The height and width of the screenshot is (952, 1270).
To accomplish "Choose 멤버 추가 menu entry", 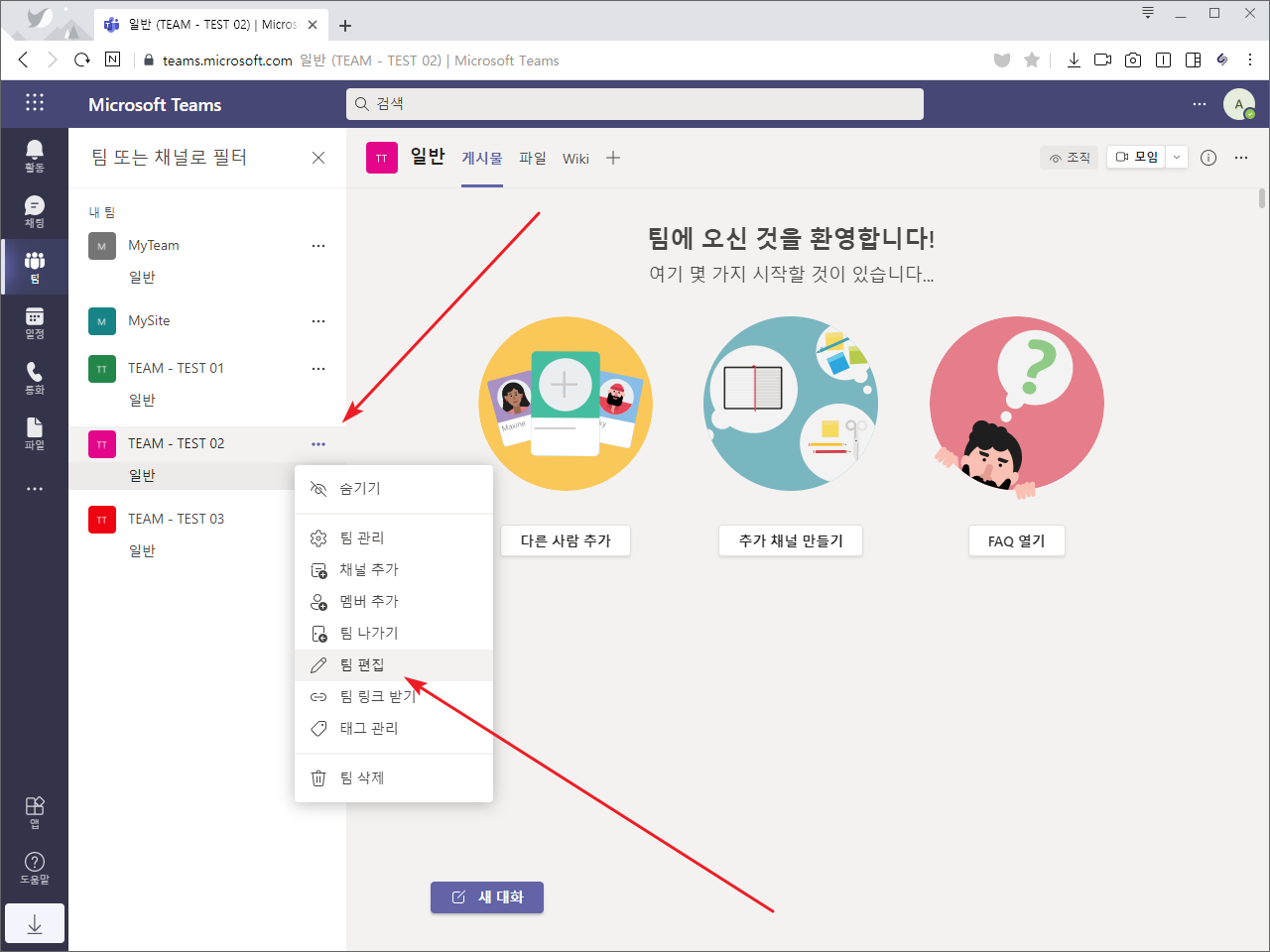I will pos(394,601).
